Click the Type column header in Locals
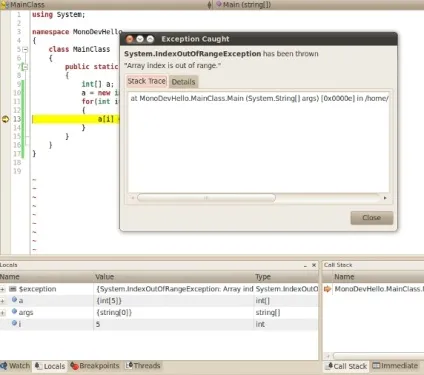The width and height of the screenshot is (424, 375). [x=286, y=277]
